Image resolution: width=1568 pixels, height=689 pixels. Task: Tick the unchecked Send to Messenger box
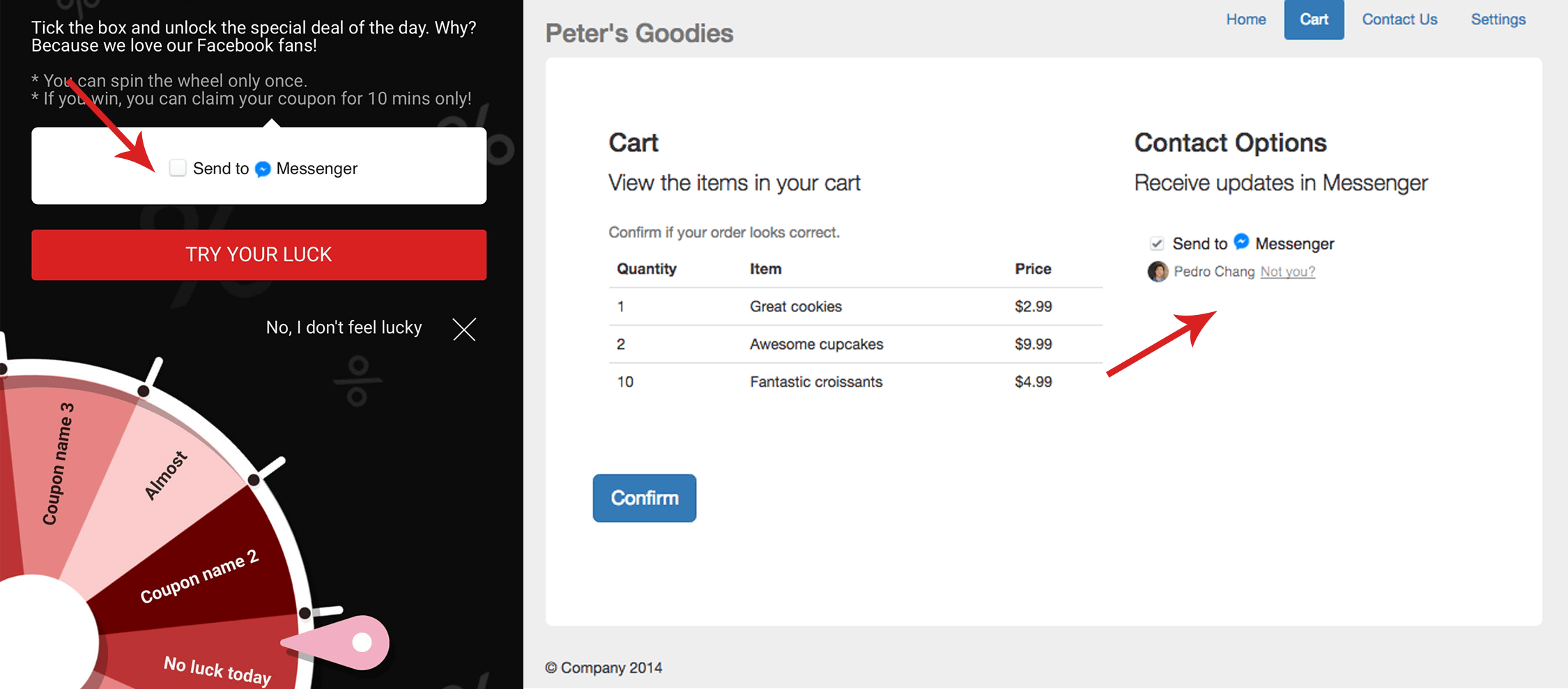pyautogui.click(x=178, y=168)
